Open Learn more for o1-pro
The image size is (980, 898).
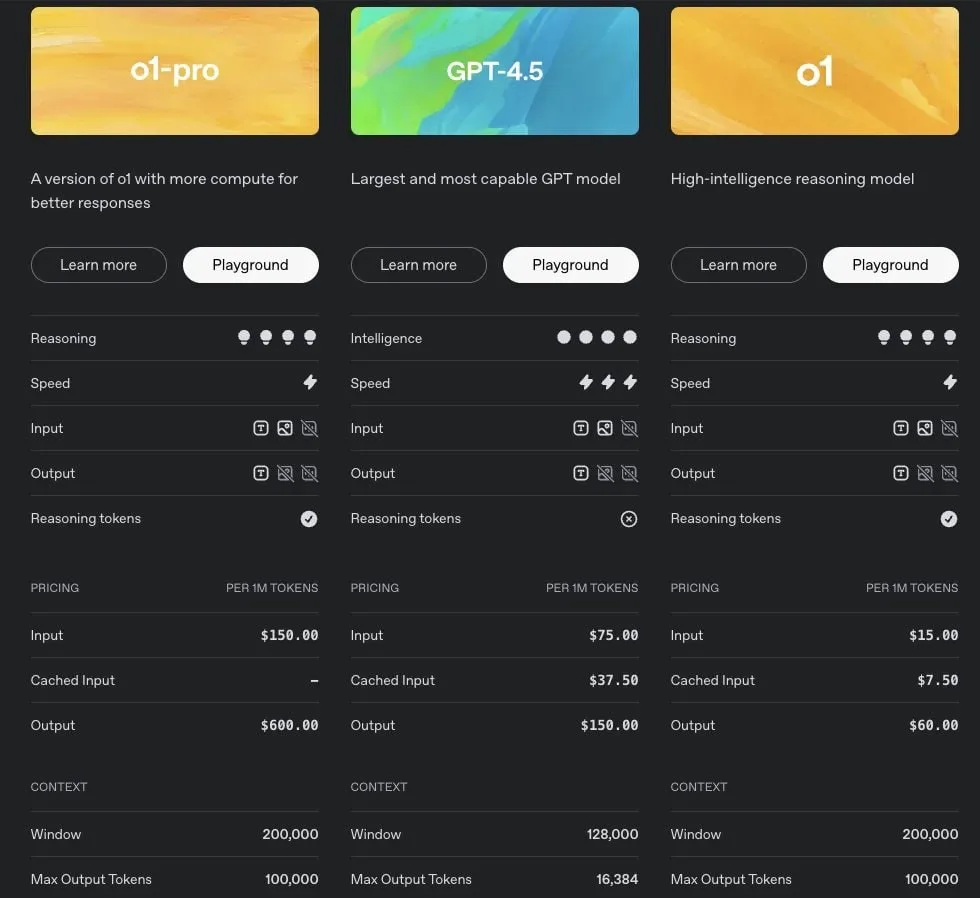click(99, 265)
